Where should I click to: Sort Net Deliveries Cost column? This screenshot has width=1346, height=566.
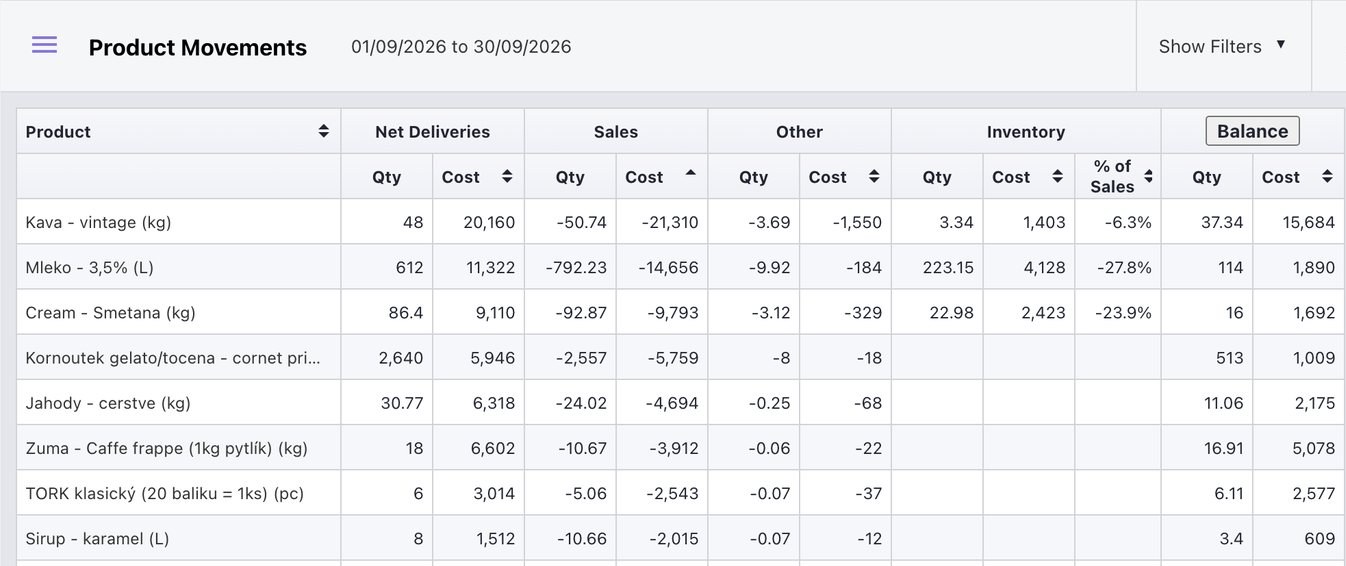507,176
